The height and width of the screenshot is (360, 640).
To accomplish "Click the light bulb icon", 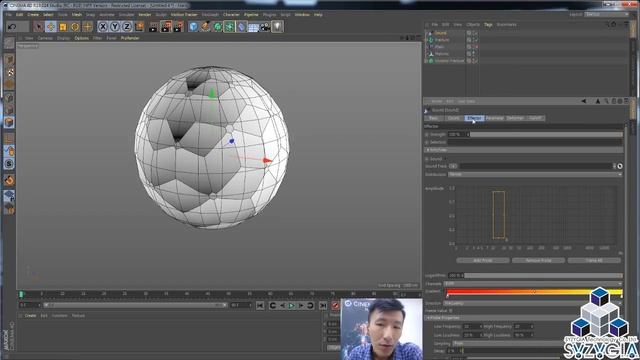I will pyautogui.click(x=278, y=27).
